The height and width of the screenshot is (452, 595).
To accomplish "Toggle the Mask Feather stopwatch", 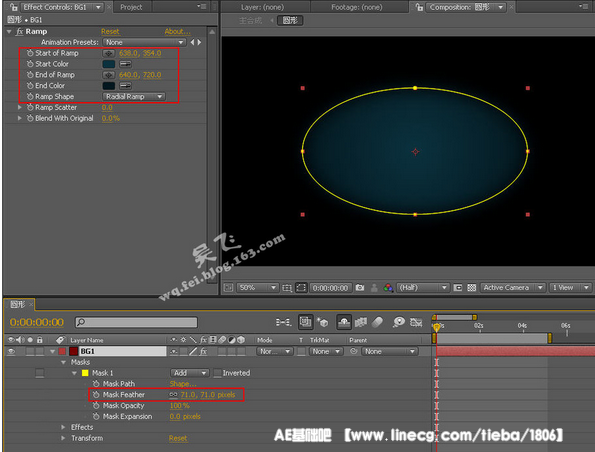I will click(96, 395).
